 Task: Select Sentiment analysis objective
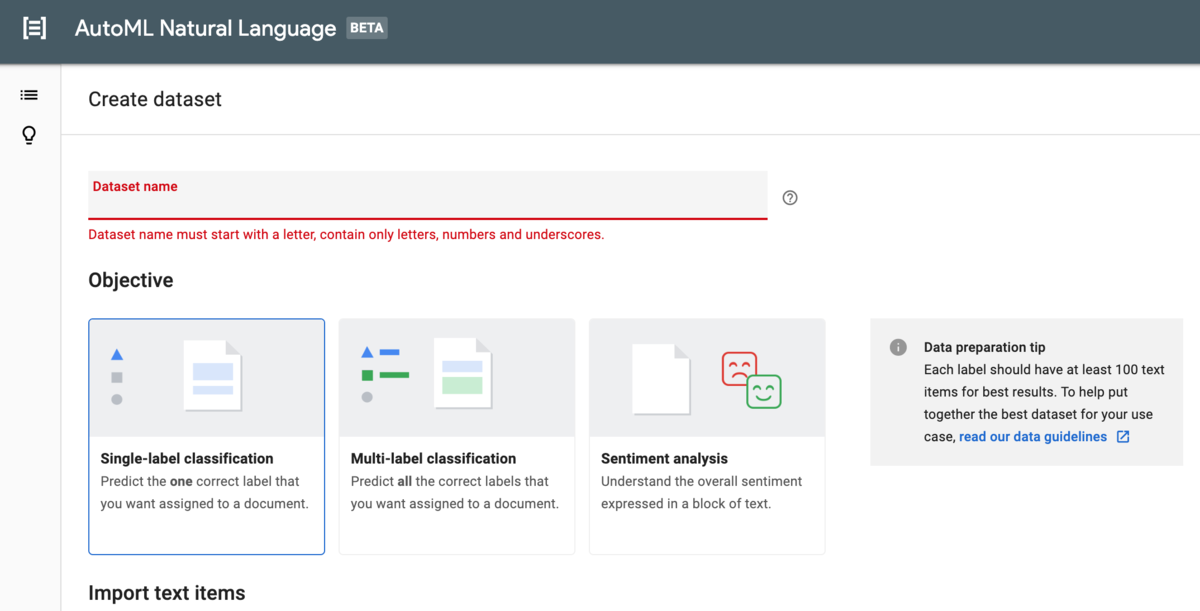coord(664,459)
